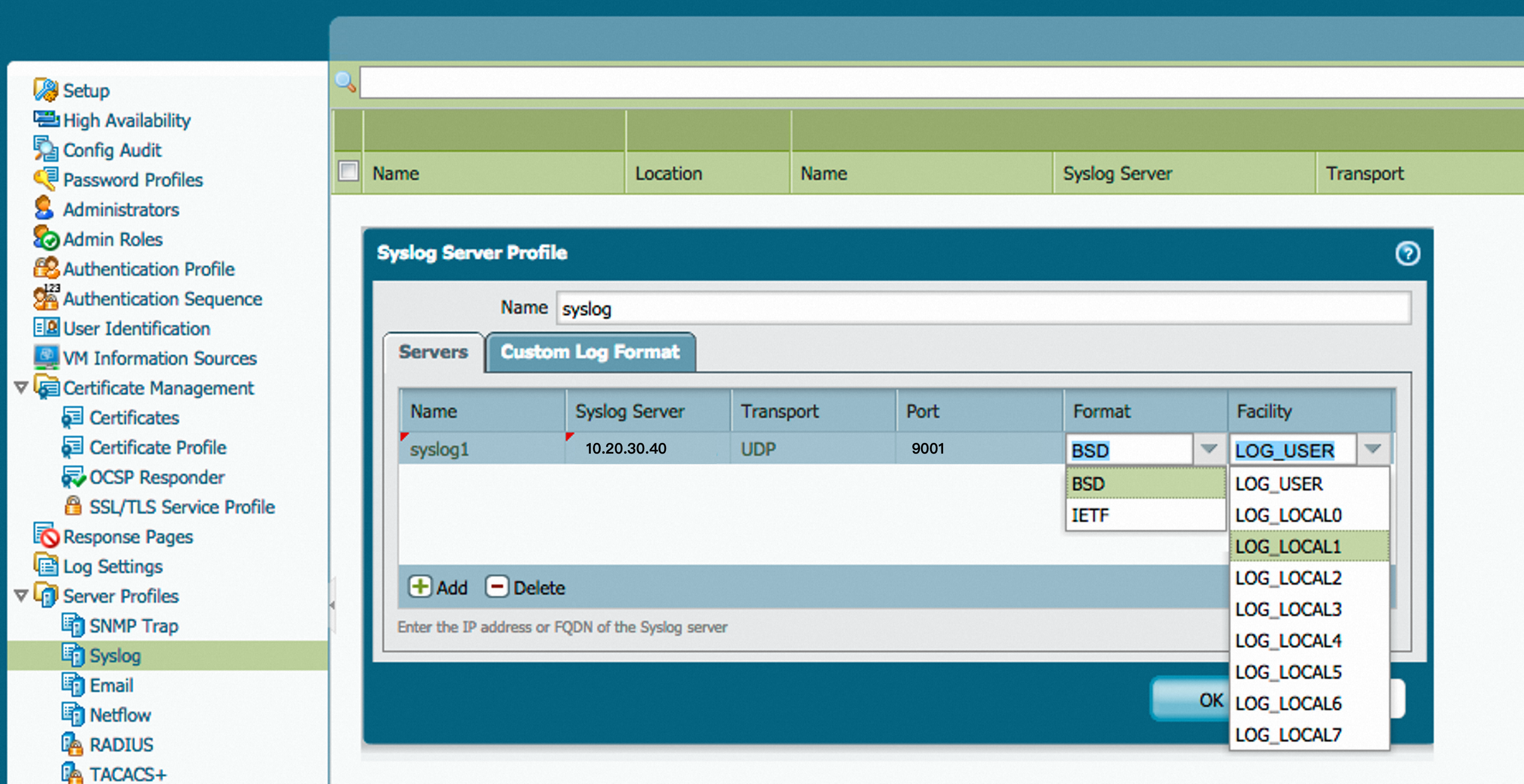Click the sidebar collapse handle arrow
This screenshot has width=1524, height=784.
tap(332, 605)
